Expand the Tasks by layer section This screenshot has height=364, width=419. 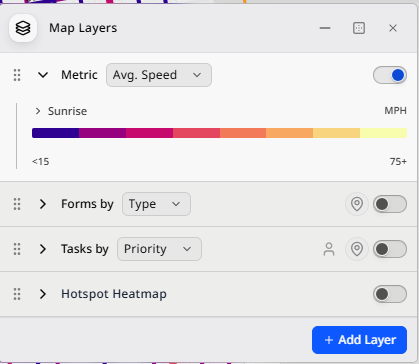(43, 249)
